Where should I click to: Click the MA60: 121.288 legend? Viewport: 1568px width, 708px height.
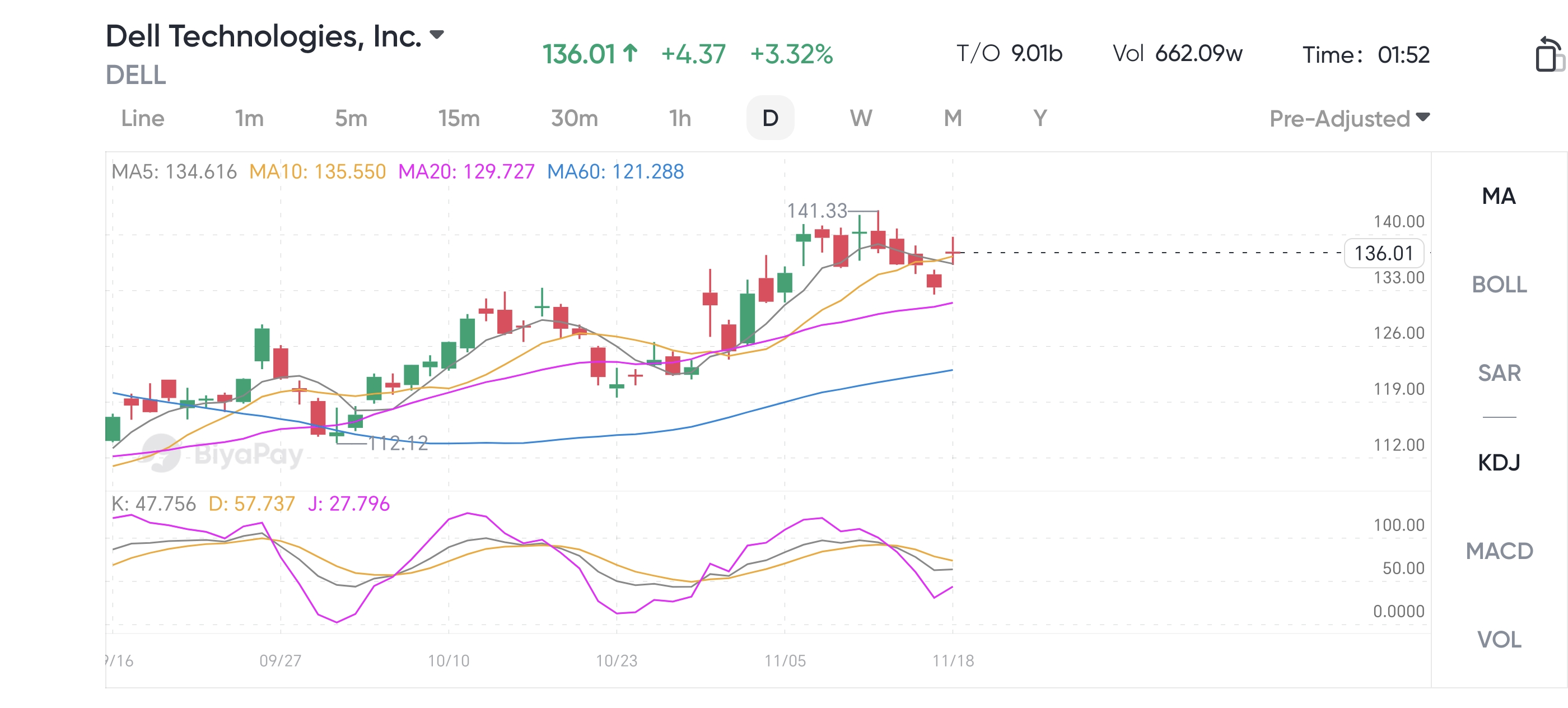(615, 171)
